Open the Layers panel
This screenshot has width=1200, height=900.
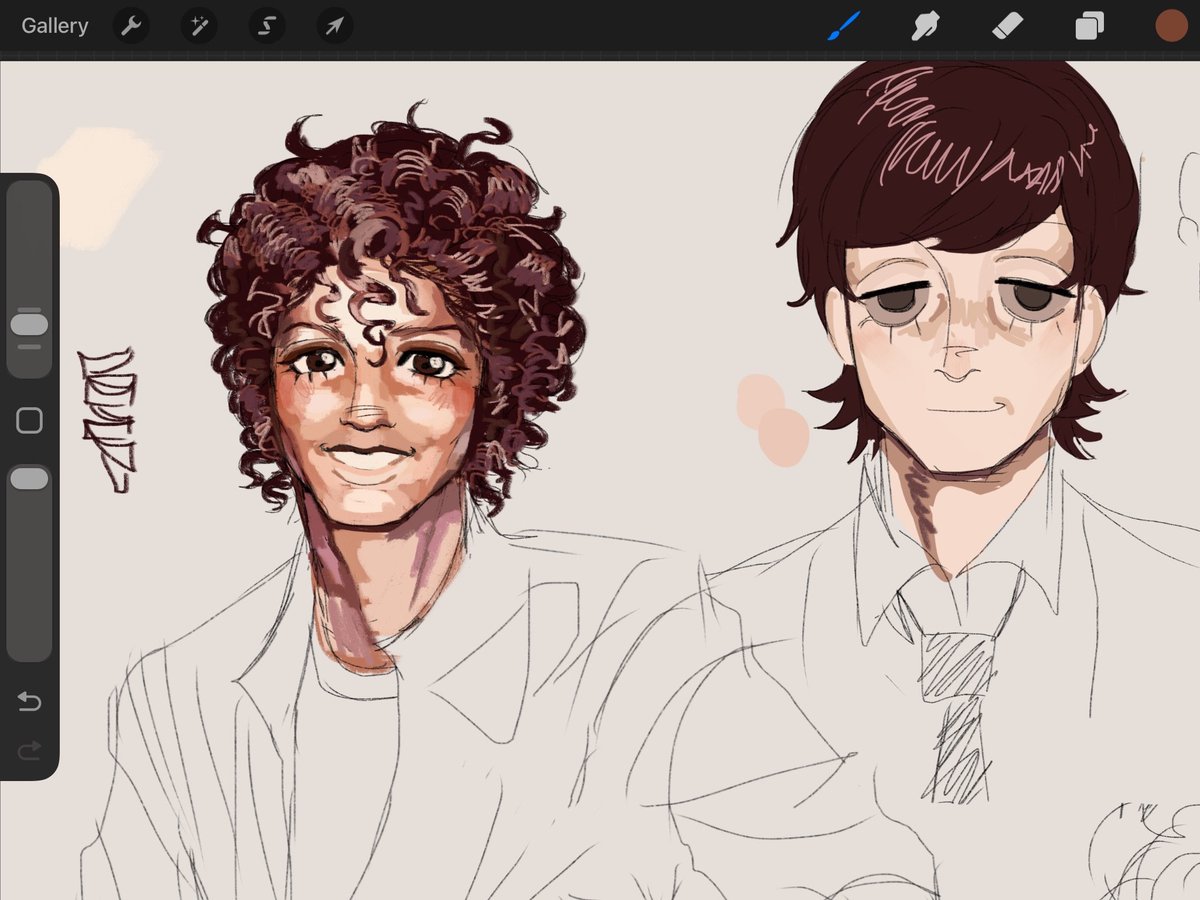[1089, 26]
